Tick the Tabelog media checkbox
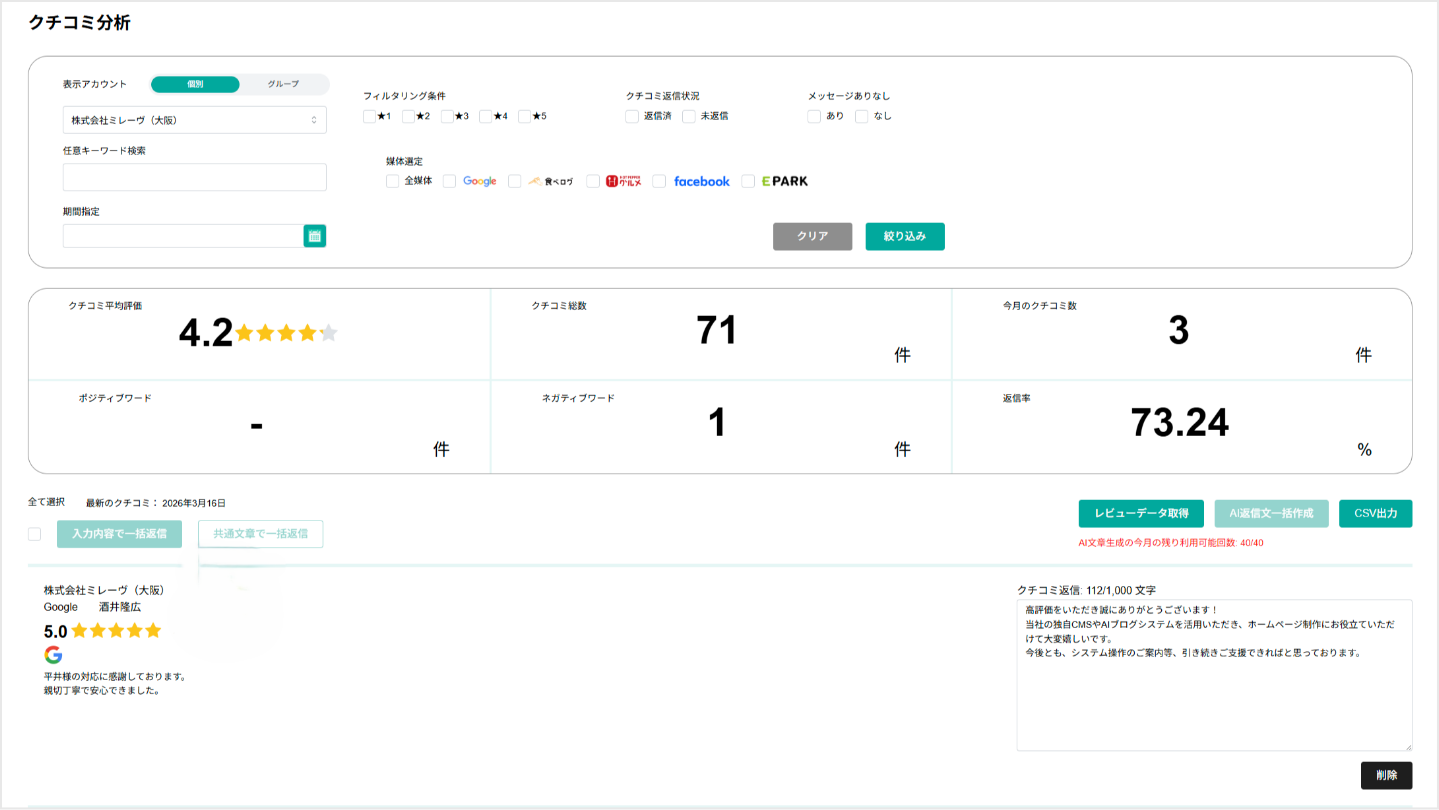The width and height of the screenshot is (1439, 810). pos(515,181)
